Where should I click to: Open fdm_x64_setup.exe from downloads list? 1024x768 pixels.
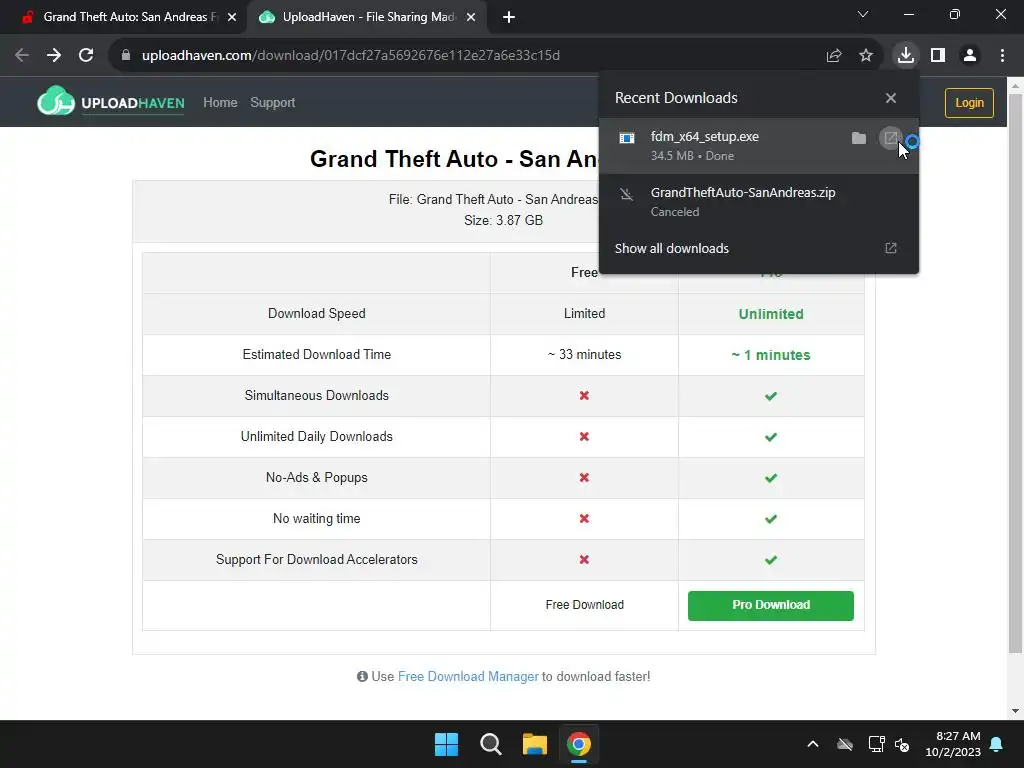coord(891,138)
